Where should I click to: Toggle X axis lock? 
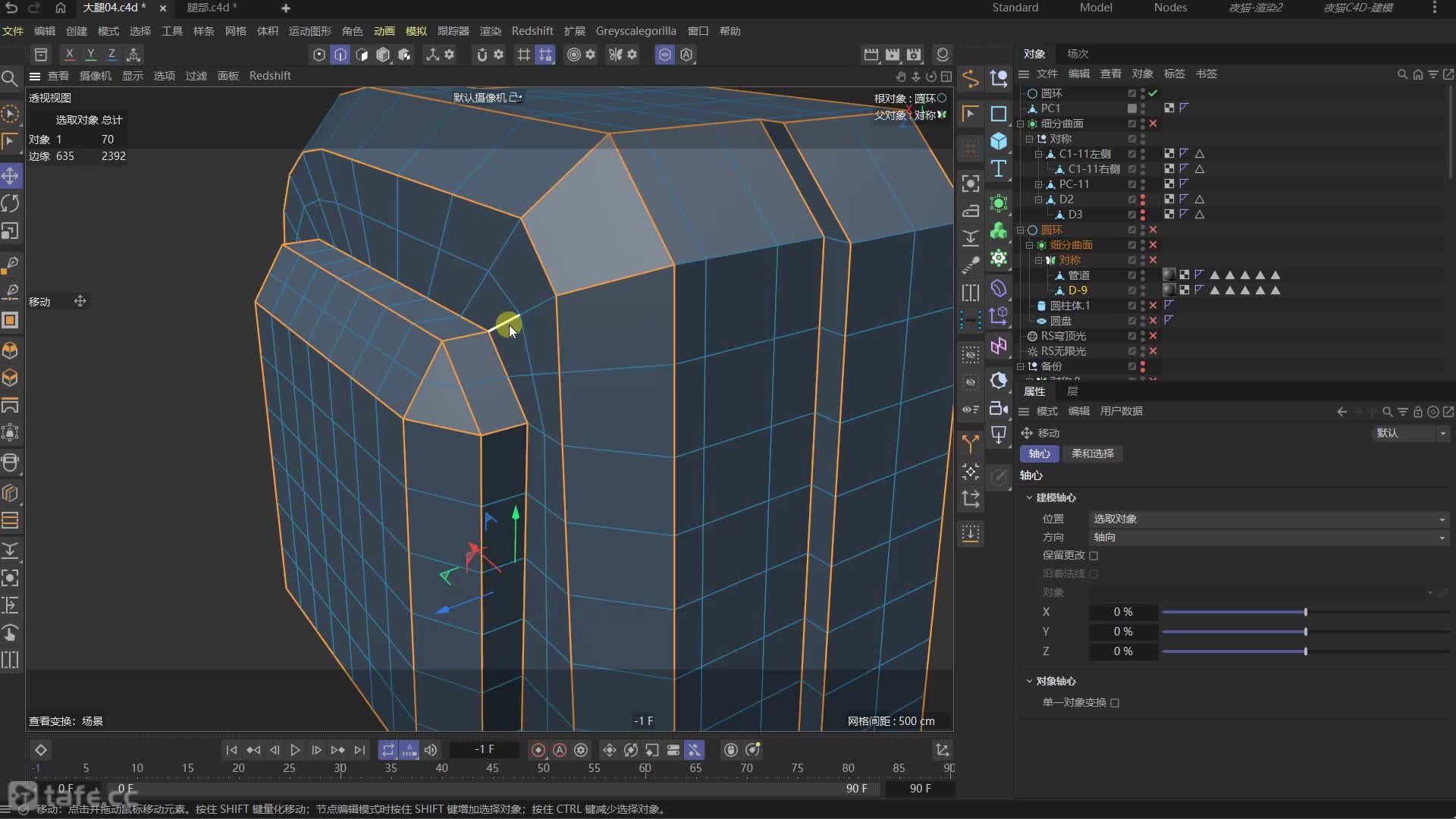click(69, 55)
